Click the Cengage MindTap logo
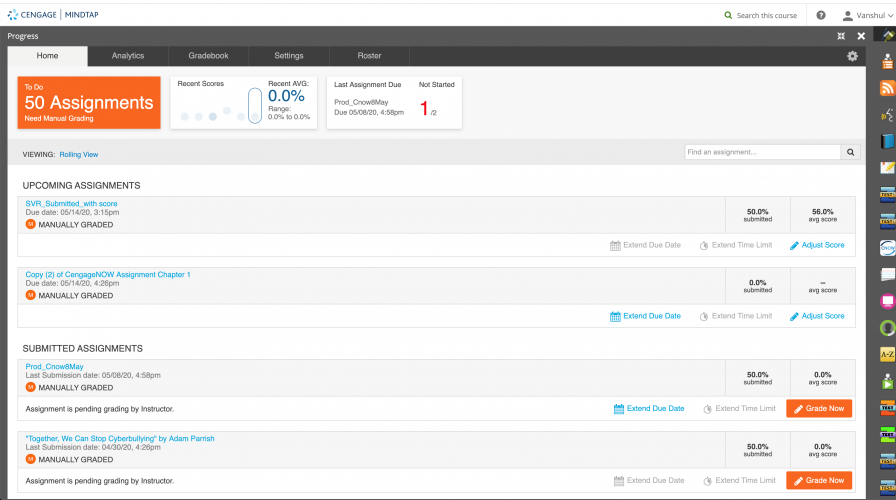 pos(53,14)
